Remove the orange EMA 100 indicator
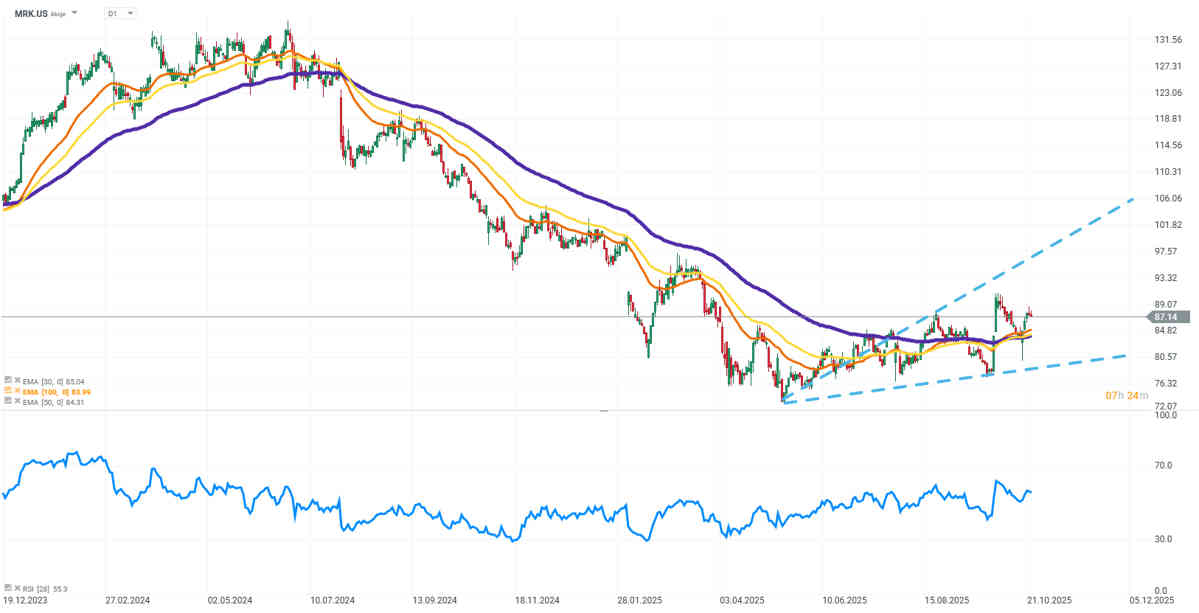This screenshot has width=1199, height=613. point(16,390)
